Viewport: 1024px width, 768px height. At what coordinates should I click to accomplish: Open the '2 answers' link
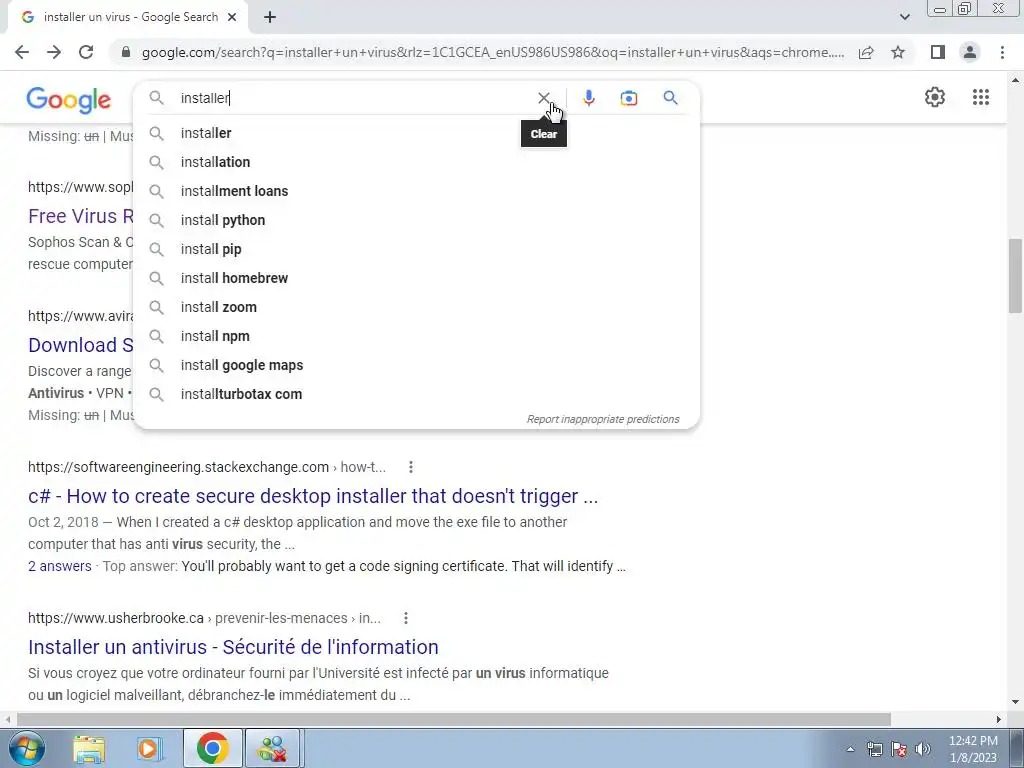[59, 566]
